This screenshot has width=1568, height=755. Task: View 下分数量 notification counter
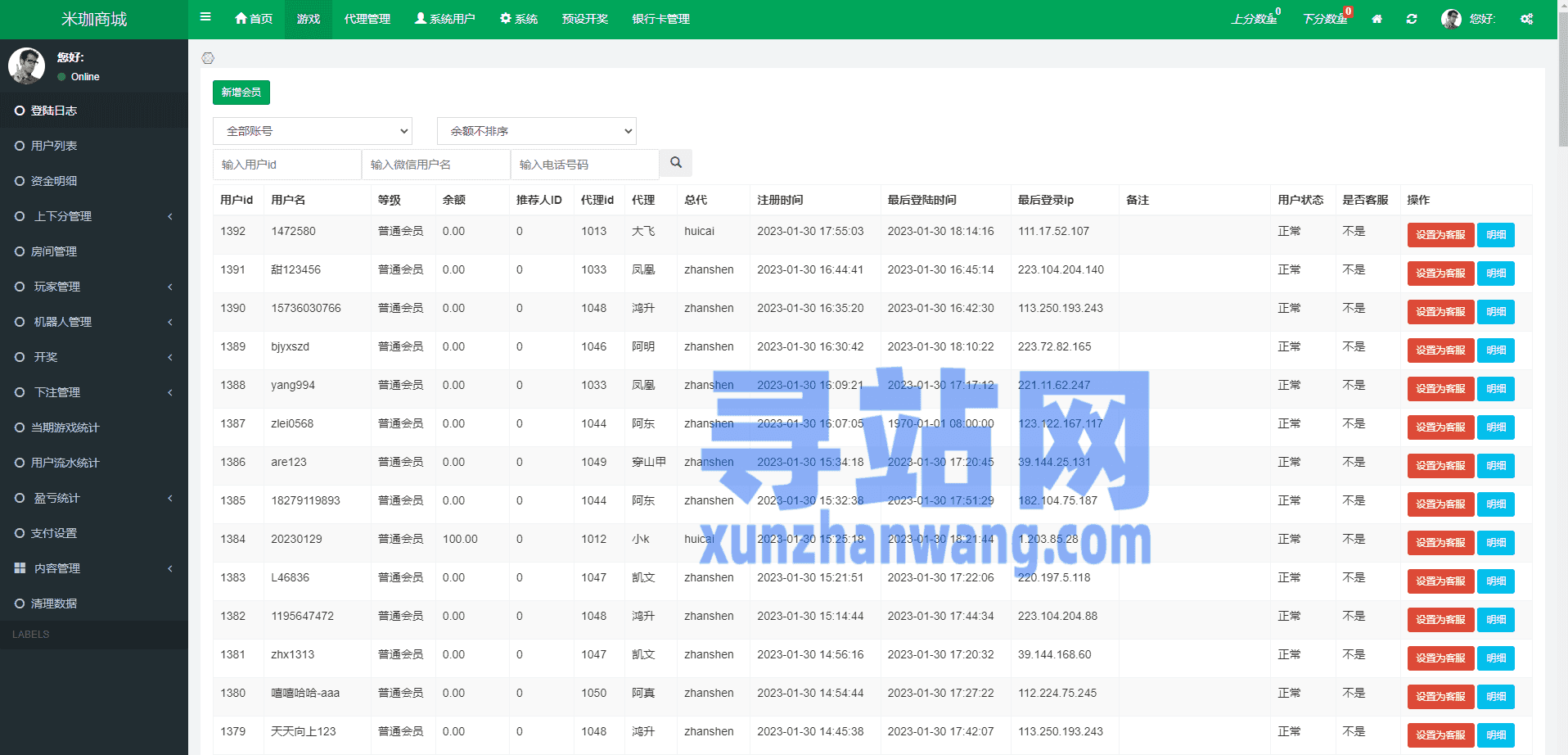click(x=1327, y=18)
